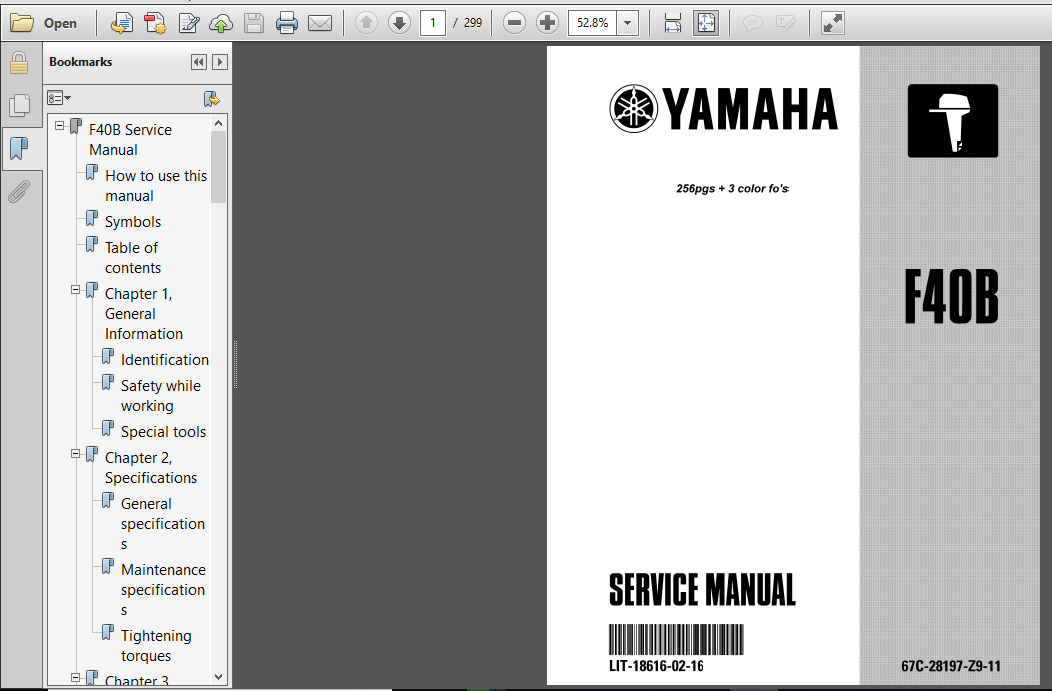Open the Special tools bookmark

(163, 432)
